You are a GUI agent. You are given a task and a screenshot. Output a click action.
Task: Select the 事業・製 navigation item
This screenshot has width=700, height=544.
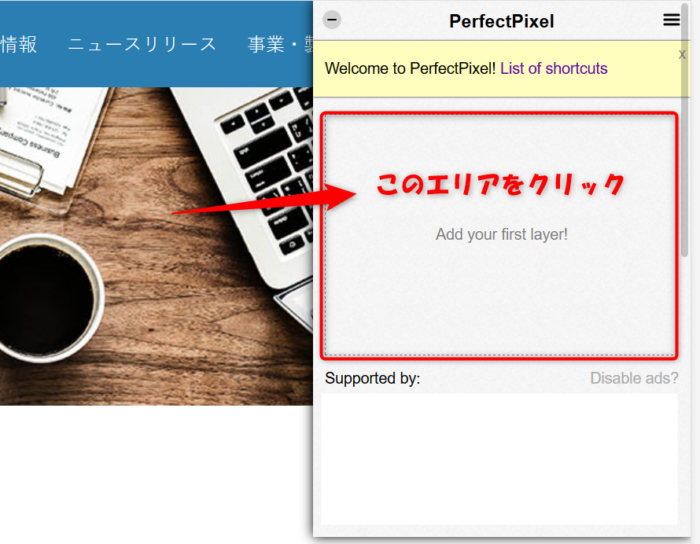(279, 44)
